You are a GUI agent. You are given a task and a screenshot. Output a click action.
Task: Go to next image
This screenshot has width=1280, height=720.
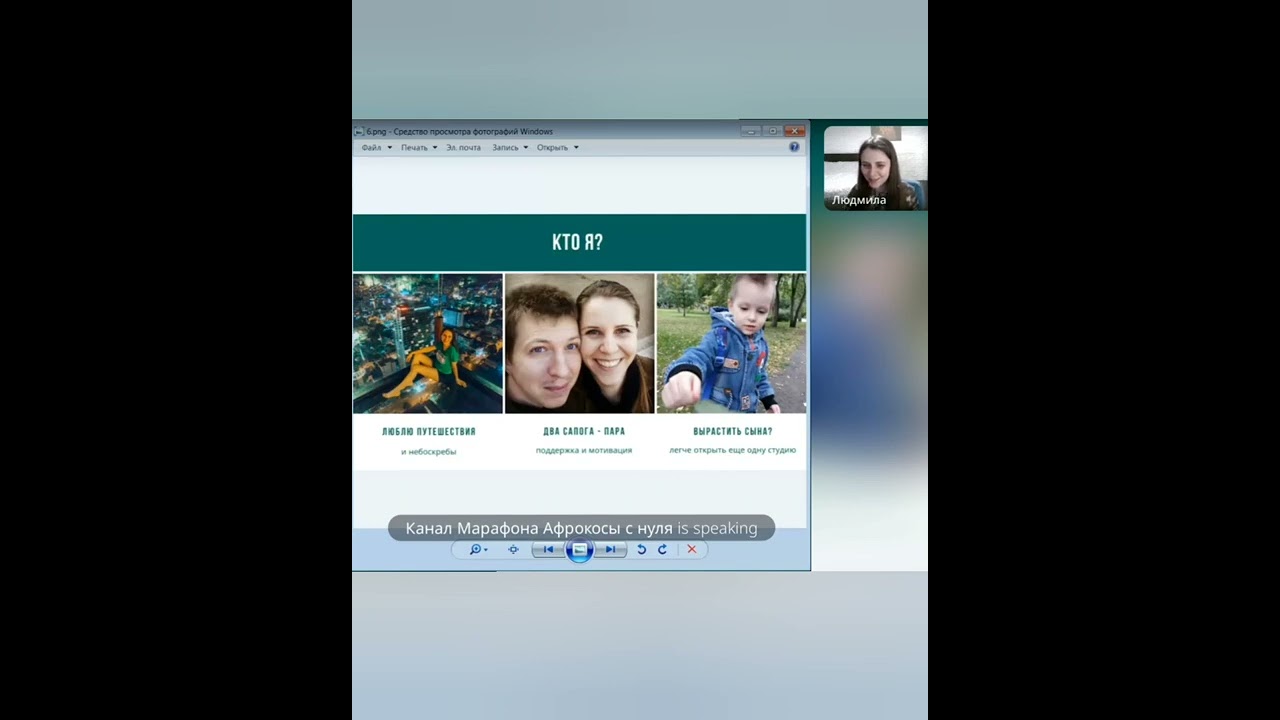click(610, 549)
